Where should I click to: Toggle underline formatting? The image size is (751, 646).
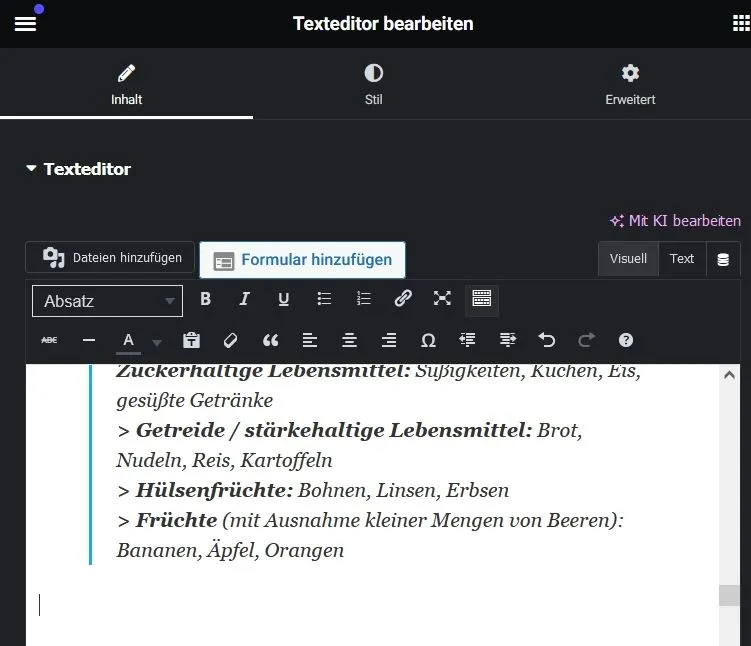284,299
